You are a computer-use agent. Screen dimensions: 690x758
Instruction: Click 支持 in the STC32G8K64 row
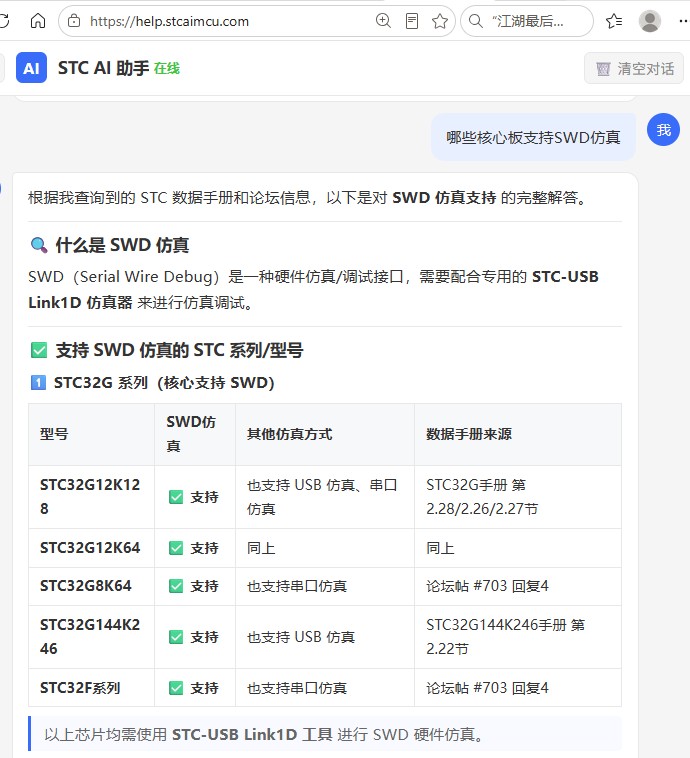tap(194, 586)
